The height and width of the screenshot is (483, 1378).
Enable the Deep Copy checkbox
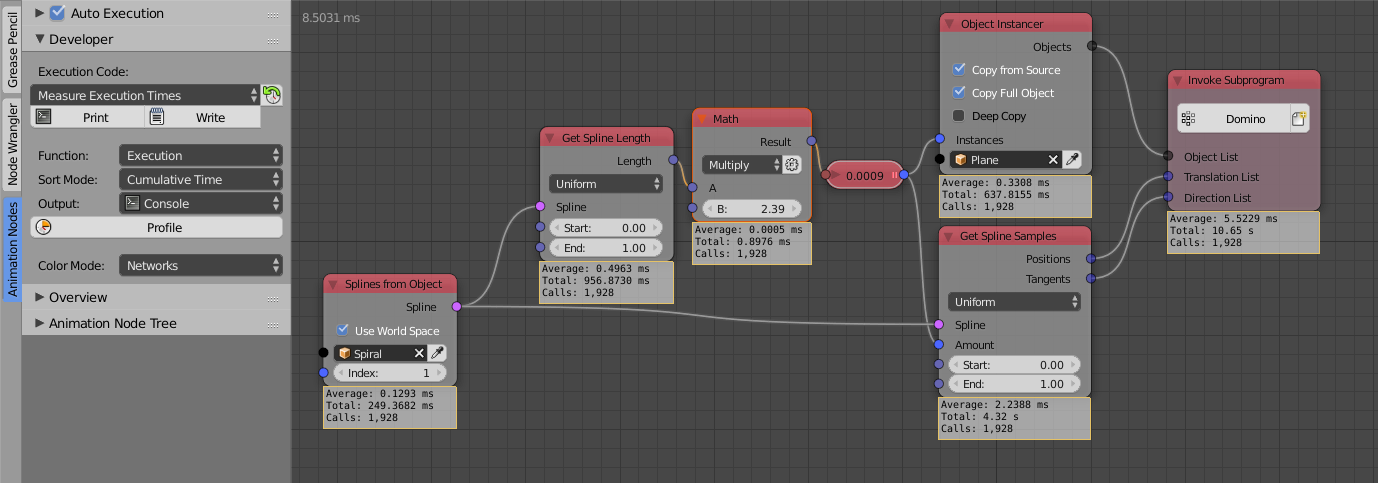[960, 115]
